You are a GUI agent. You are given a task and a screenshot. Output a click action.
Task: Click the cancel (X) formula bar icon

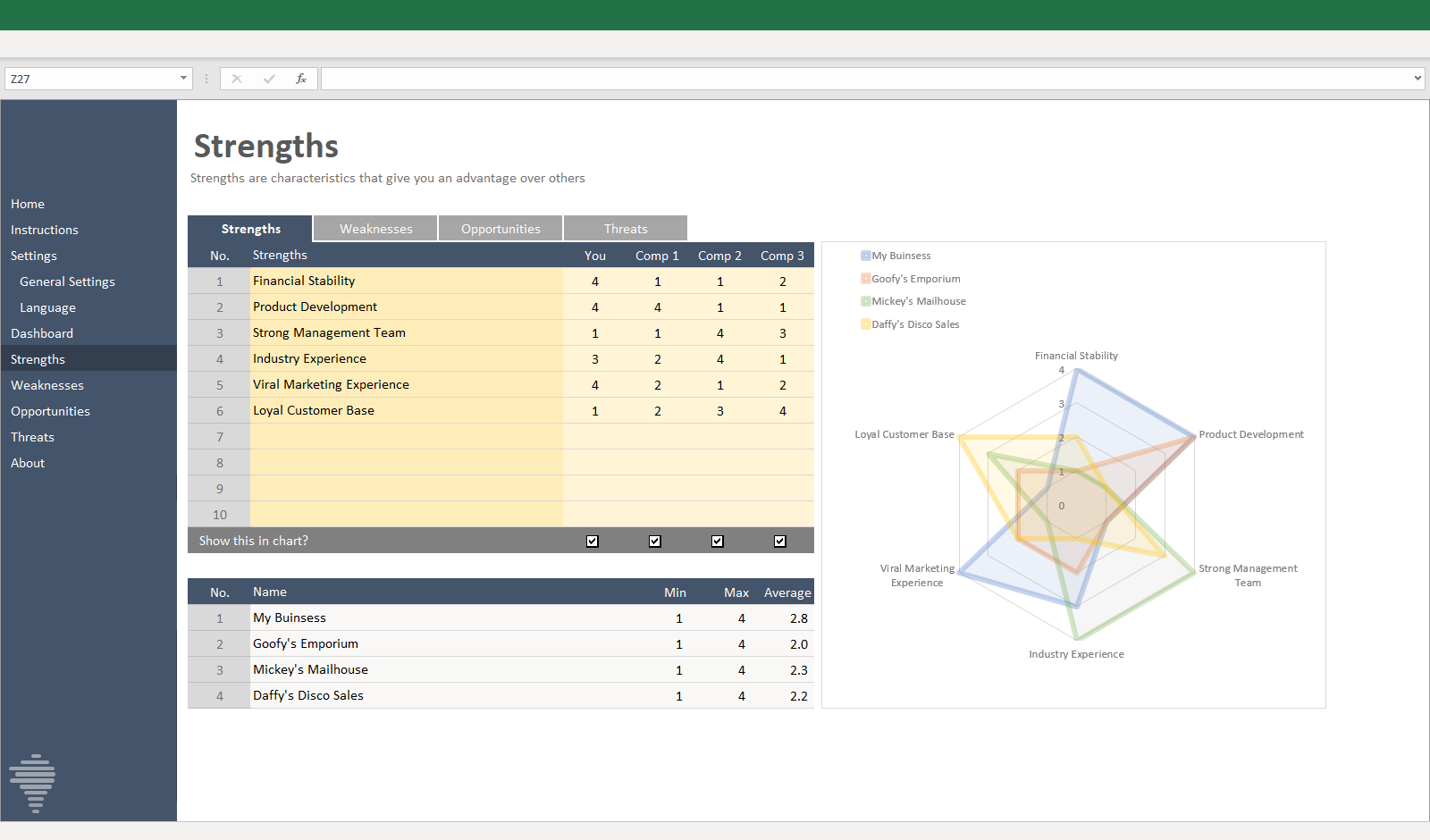click(x=237, y=79)
